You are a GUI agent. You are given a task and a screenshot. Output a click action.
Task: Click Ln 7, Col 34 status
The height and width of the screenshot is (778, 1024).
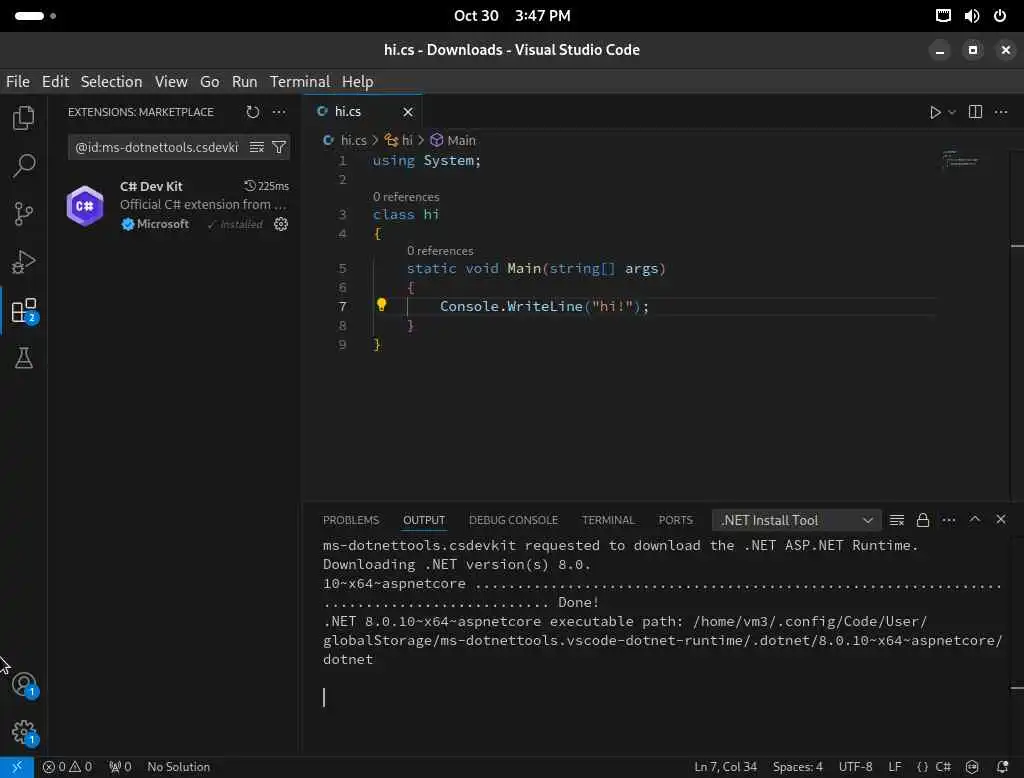tap(725, 767)
